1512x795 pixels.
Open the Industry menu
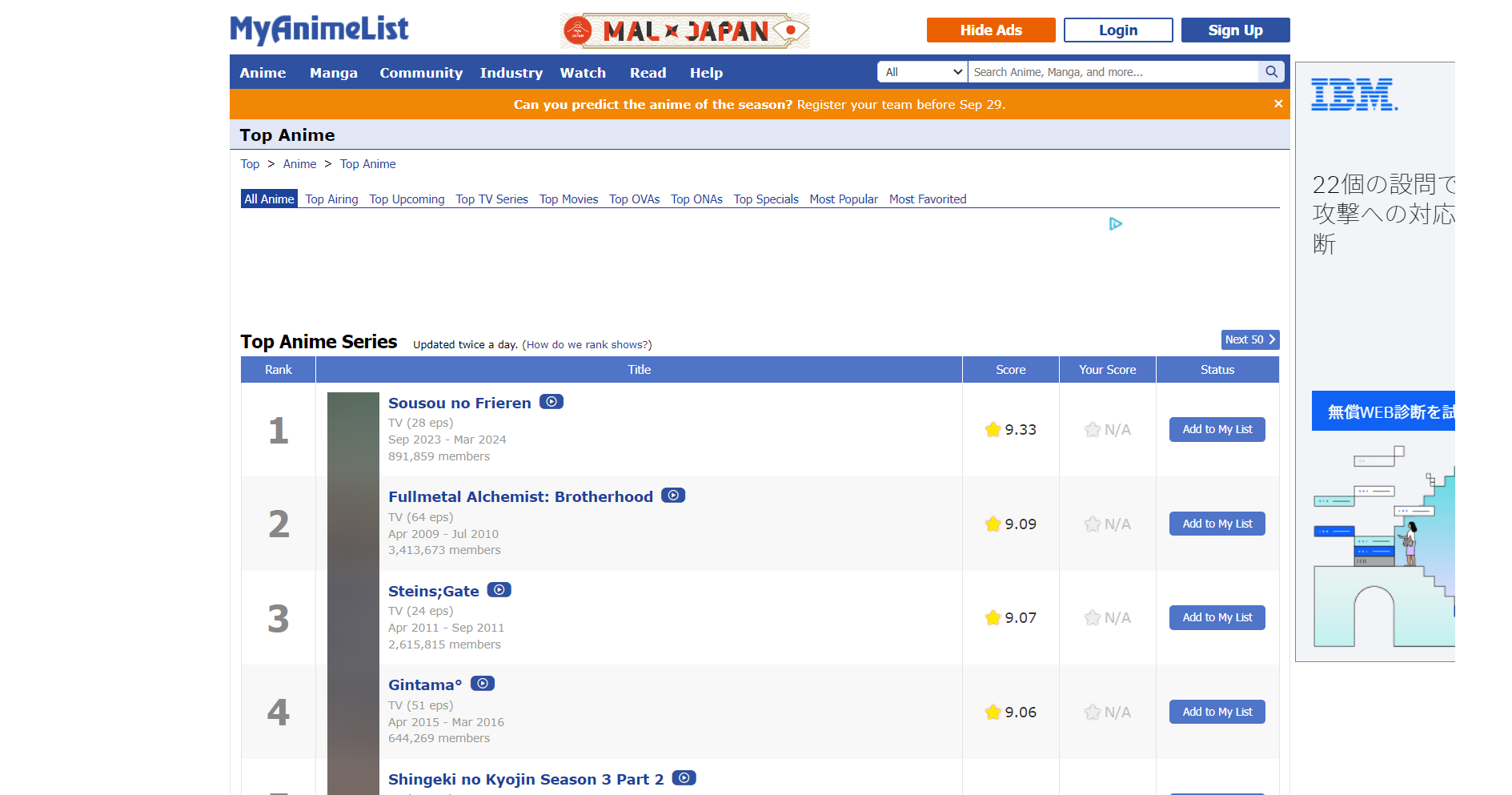pyautogui.click(x=511, y=73)
